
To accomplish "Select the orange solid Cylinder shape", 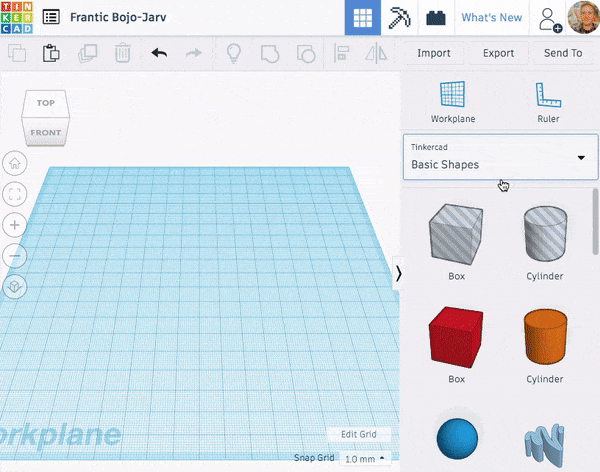I will 545,345.
